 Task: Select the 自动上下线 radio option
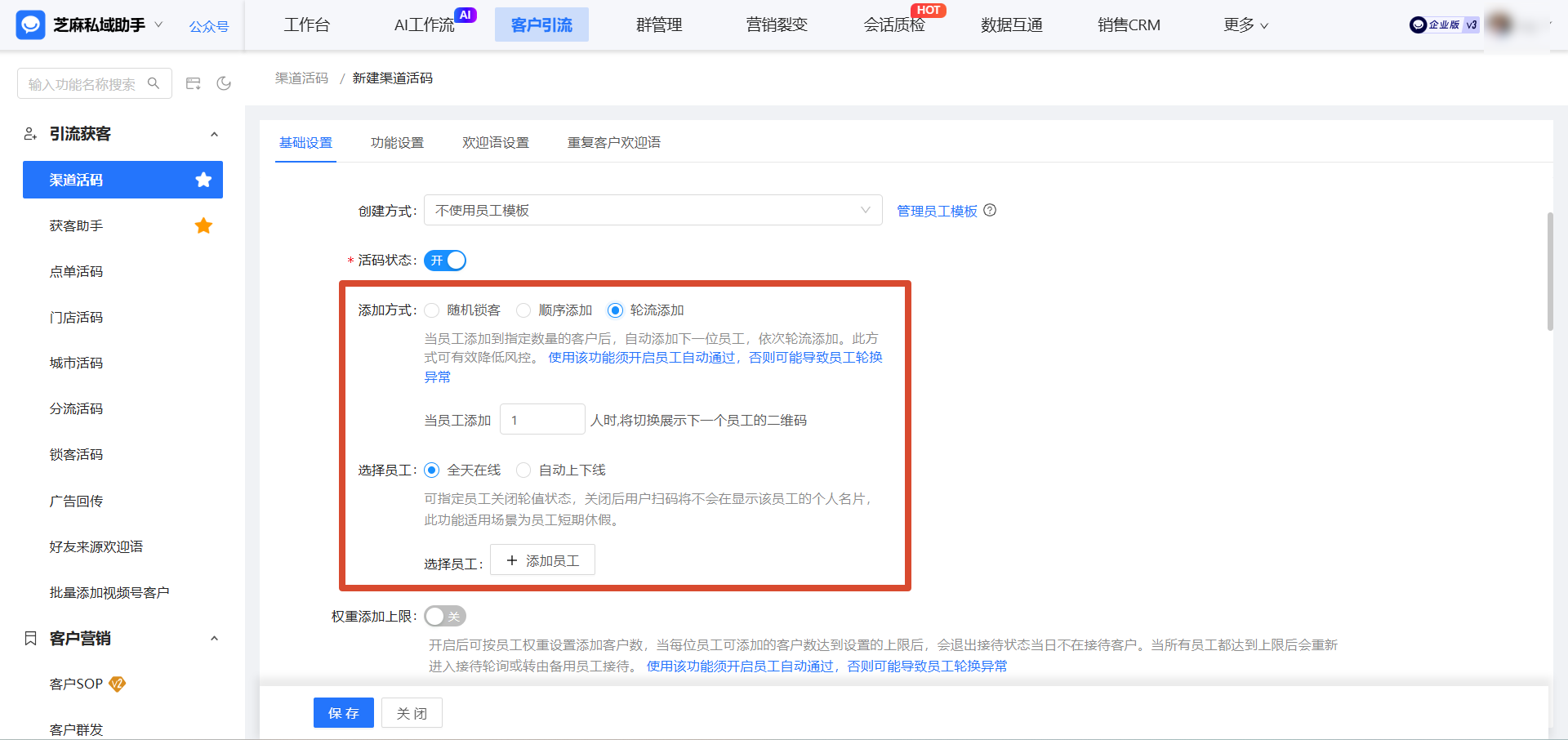tap(523, 470)
